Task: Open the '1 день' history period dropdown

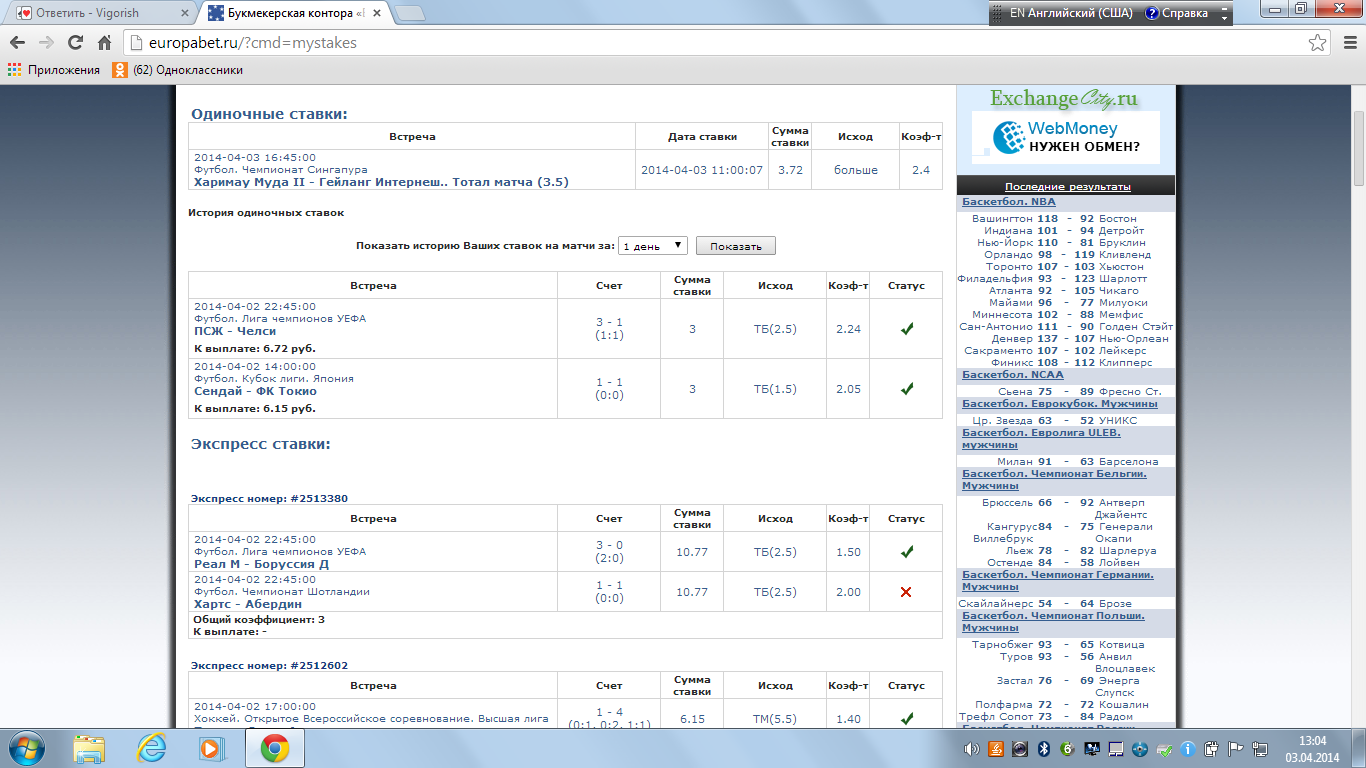Action: 652,246
